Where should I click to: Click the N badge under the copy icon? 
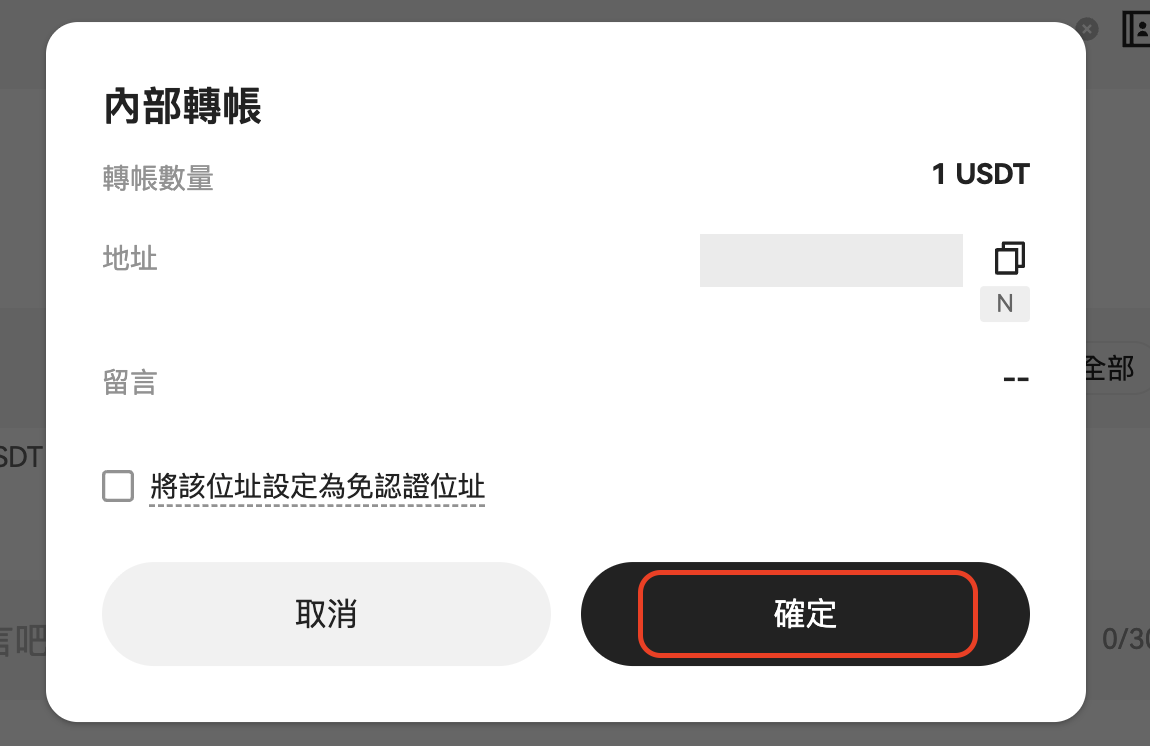(x=1005, y=304)
